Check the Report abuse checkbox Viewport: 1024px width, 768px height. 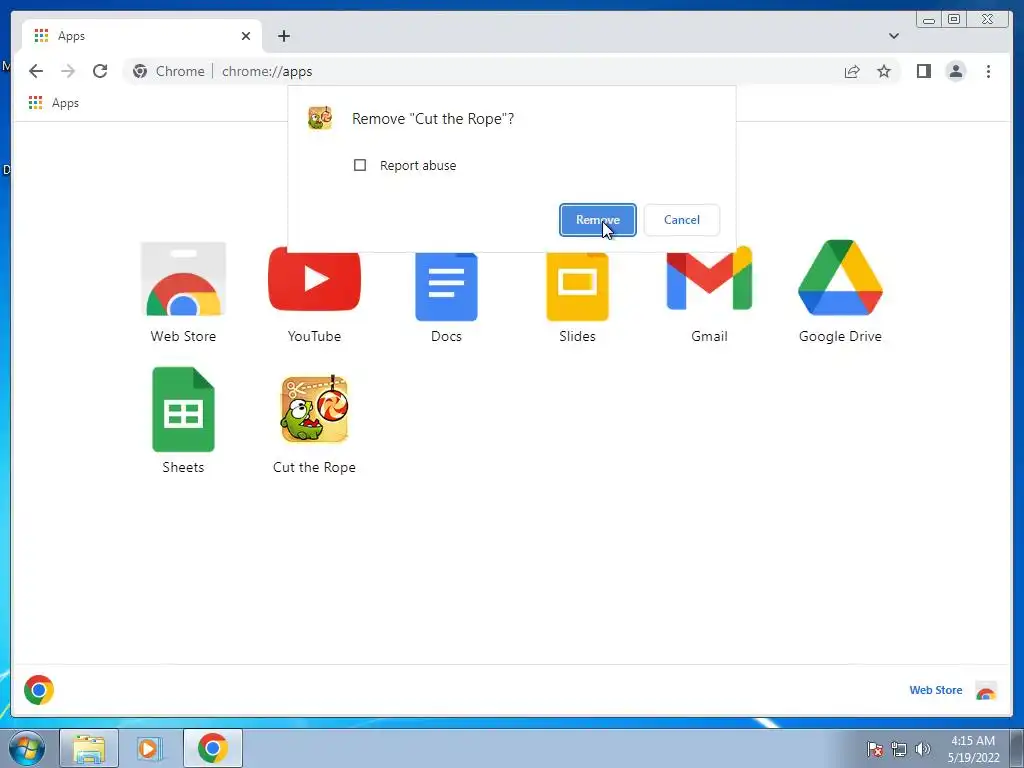click(360, 165)
